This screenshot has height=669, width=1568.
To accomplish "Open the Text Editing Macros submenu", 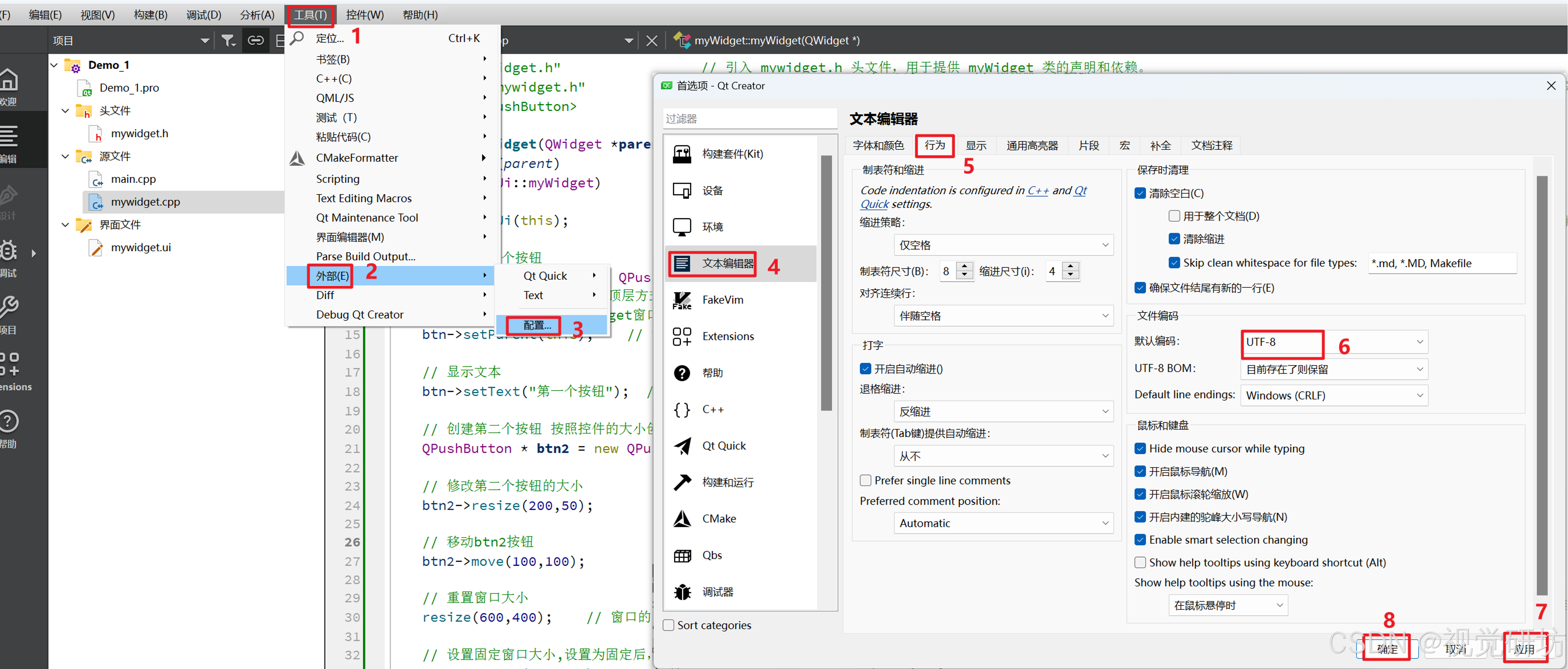I will pos(364,199).
